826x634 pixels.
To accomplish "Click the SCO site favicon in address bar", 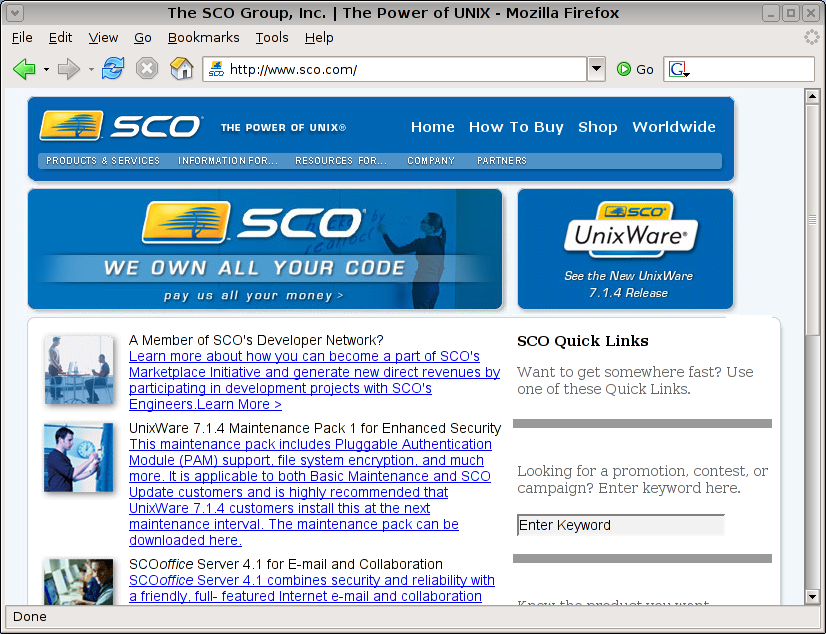I will point(216,69).
